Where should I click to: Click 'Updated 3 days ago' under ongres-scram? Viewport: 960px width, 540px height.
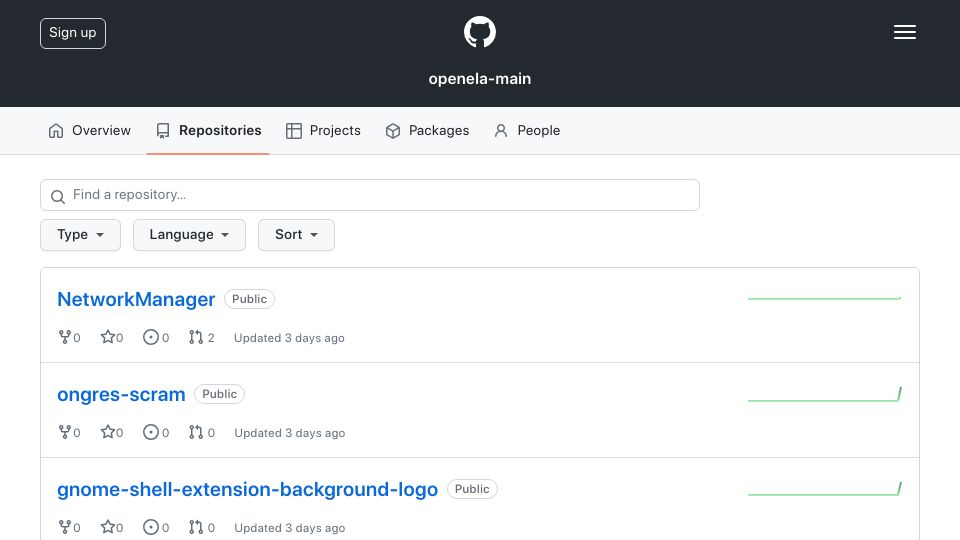pyautogui.click(x=290, y=433)
